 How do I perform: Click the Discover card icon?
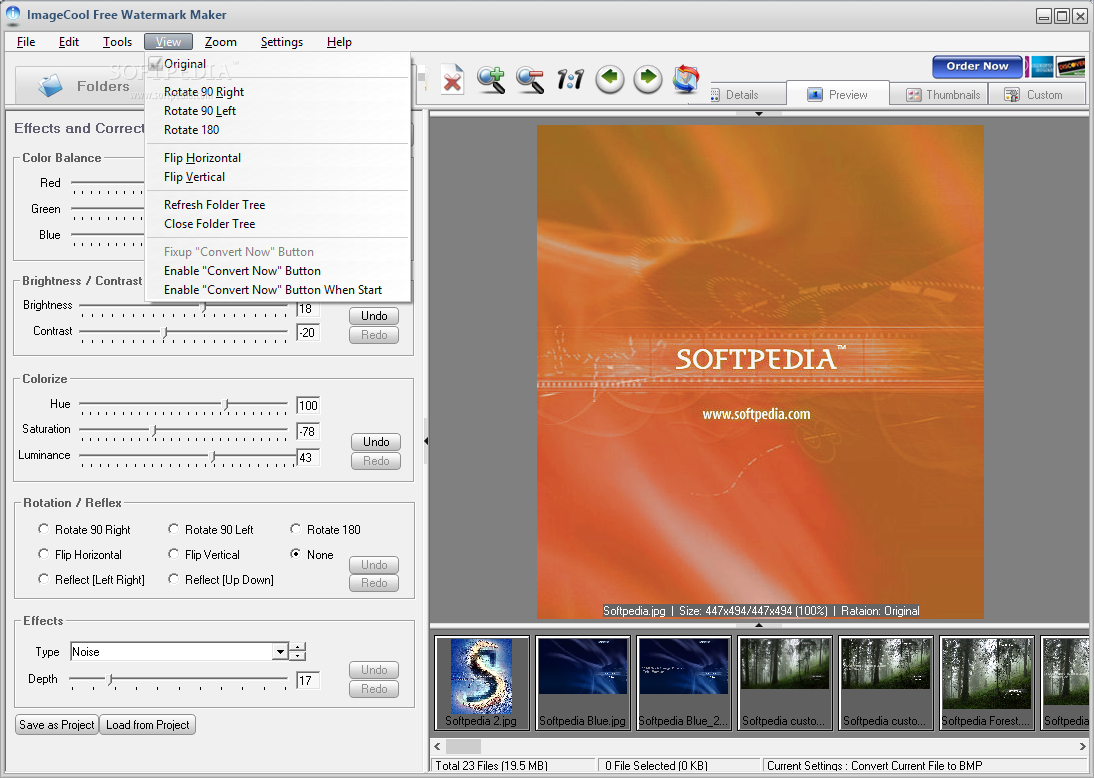pyautogui.click(x=1071, y=67)
